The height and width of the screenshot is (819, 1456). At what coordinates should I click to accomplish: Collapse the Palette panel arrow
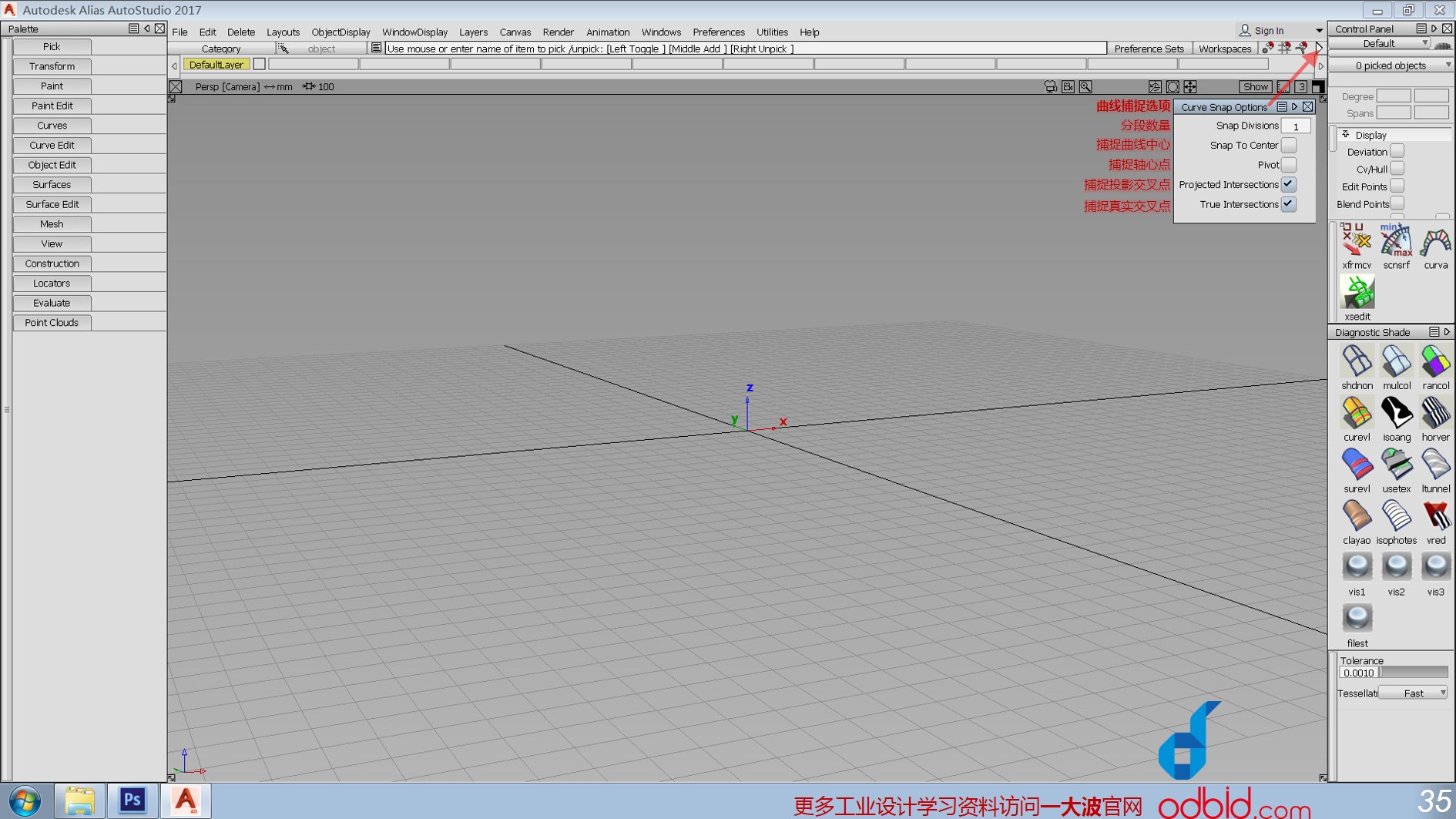coord(146,29)
